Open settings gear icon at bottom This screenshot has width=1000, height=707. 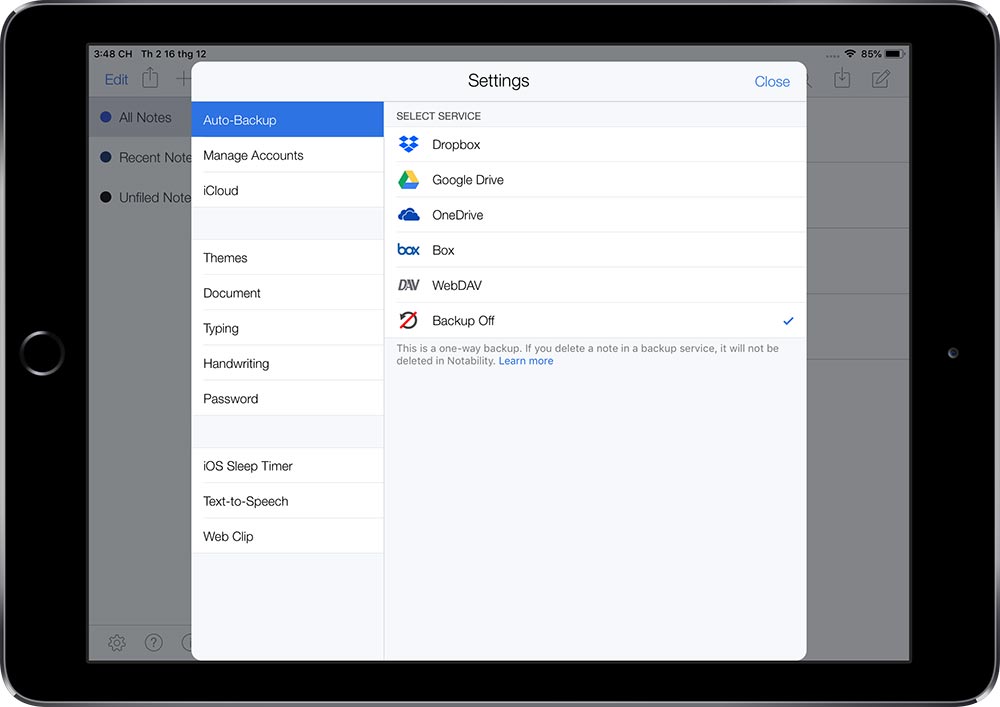click(117, 643)
